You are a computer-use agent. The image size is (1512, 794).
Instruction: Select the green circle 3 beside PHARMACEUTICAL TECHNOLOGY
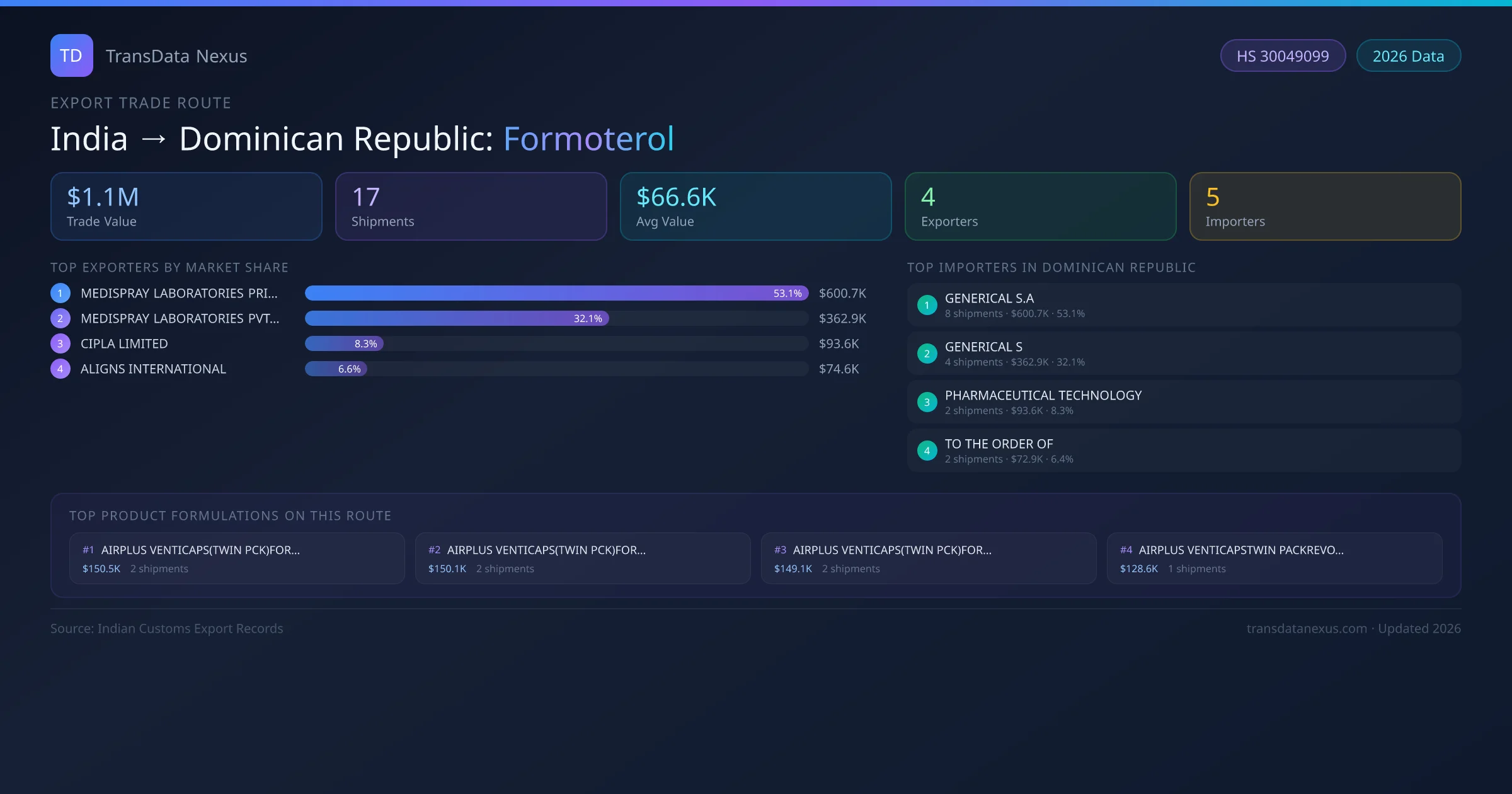[x=927, y=401]
